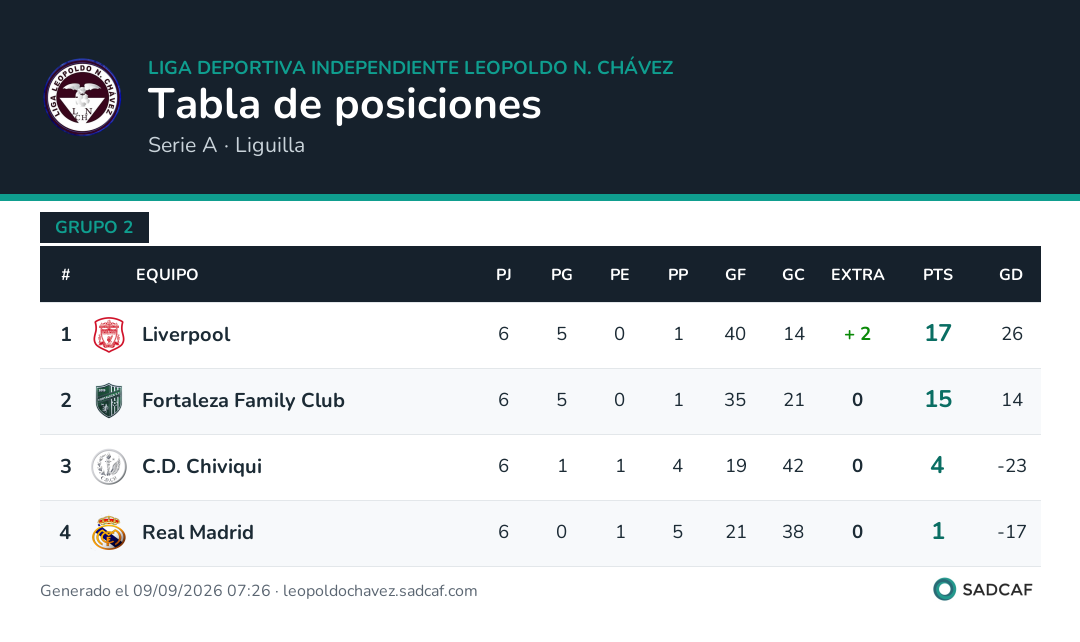Click the Liverpool team crest

tap(109, 335)
